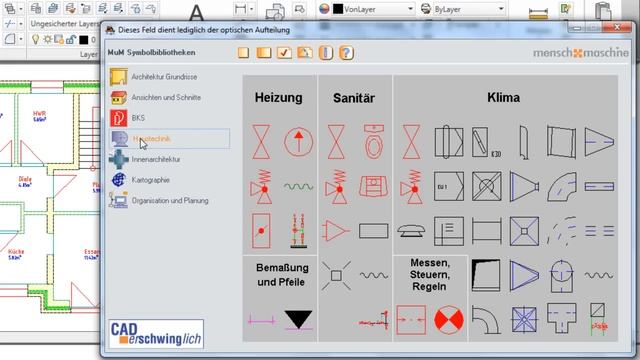Pick the Heizung red rectangle with dot symbol
The image size is (640, 360).
pyautogui.click(x=261, y=231)
